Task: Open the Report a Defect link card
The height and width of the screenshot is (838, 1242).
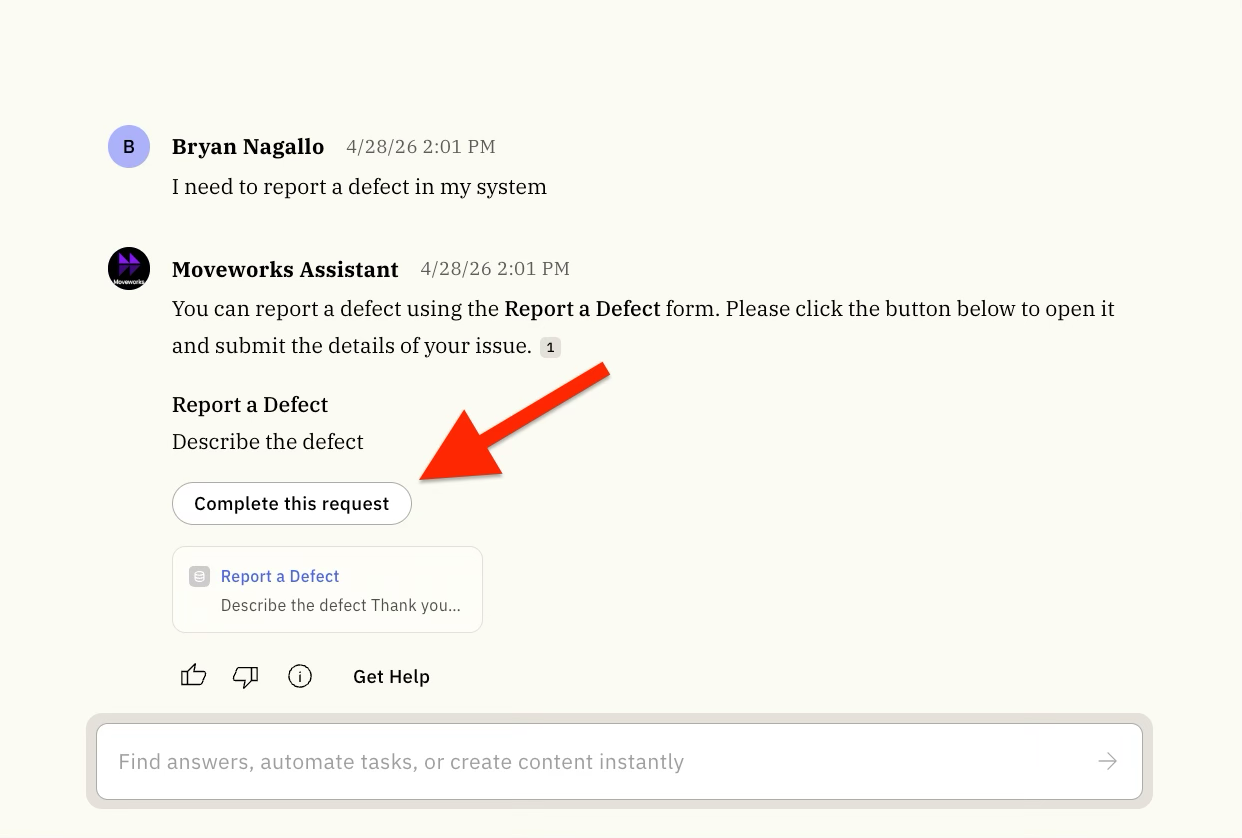Action: tap(327, 589)
